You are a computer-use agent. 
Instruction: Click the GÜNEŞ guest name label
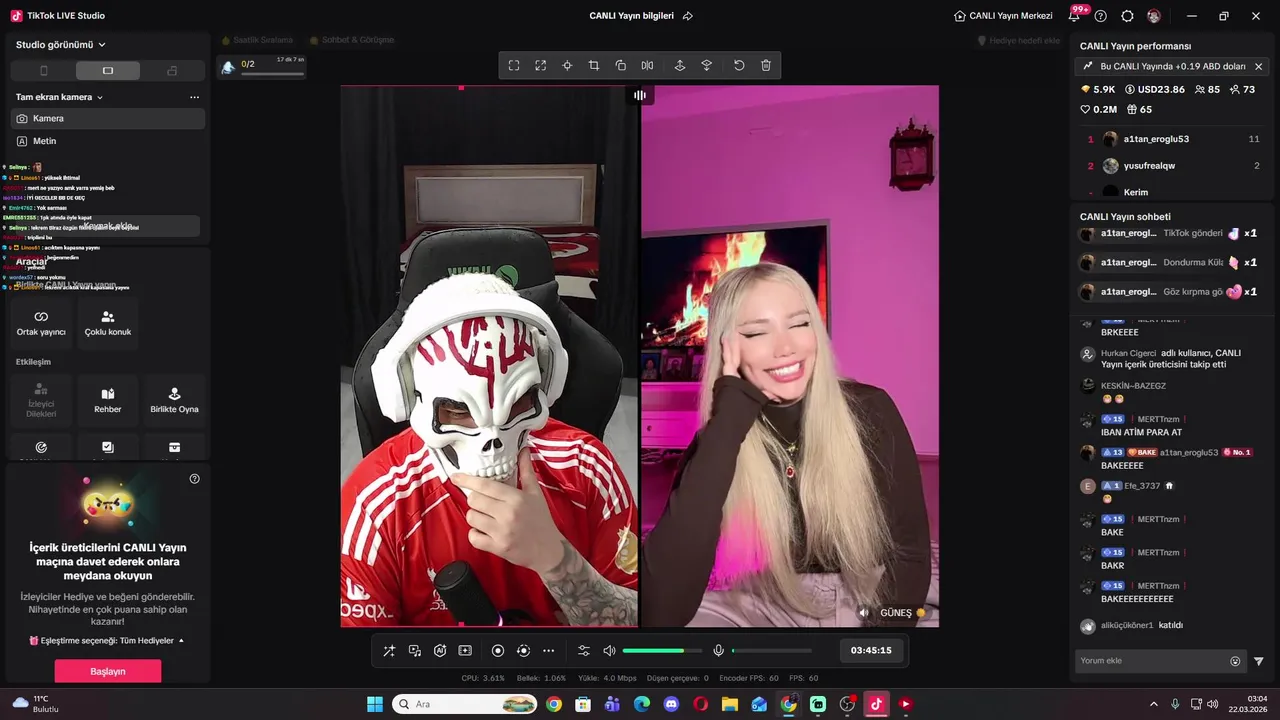pos(896,613)
